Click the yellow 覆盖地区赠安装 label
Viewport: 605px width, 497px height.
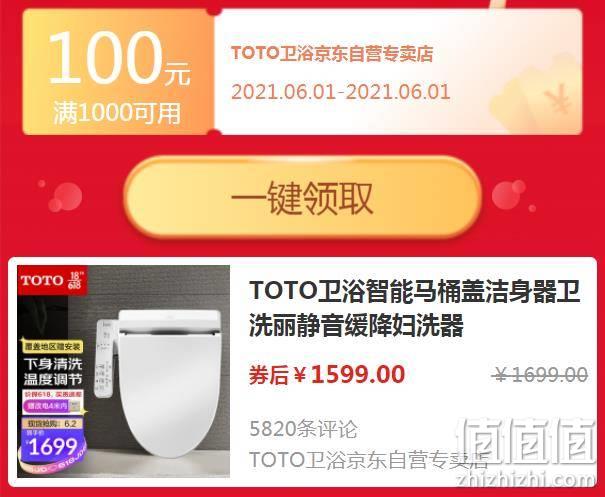(x=52, y=346)
